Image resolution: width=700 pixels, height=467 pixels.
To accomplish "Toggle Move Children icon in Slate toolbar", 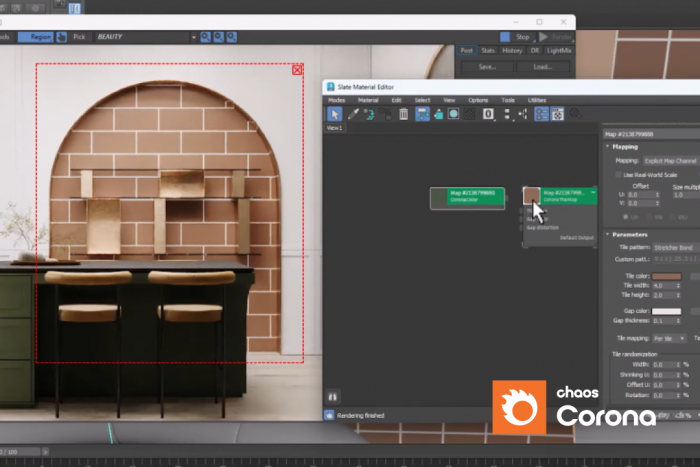I will click(x=422, y=114).
